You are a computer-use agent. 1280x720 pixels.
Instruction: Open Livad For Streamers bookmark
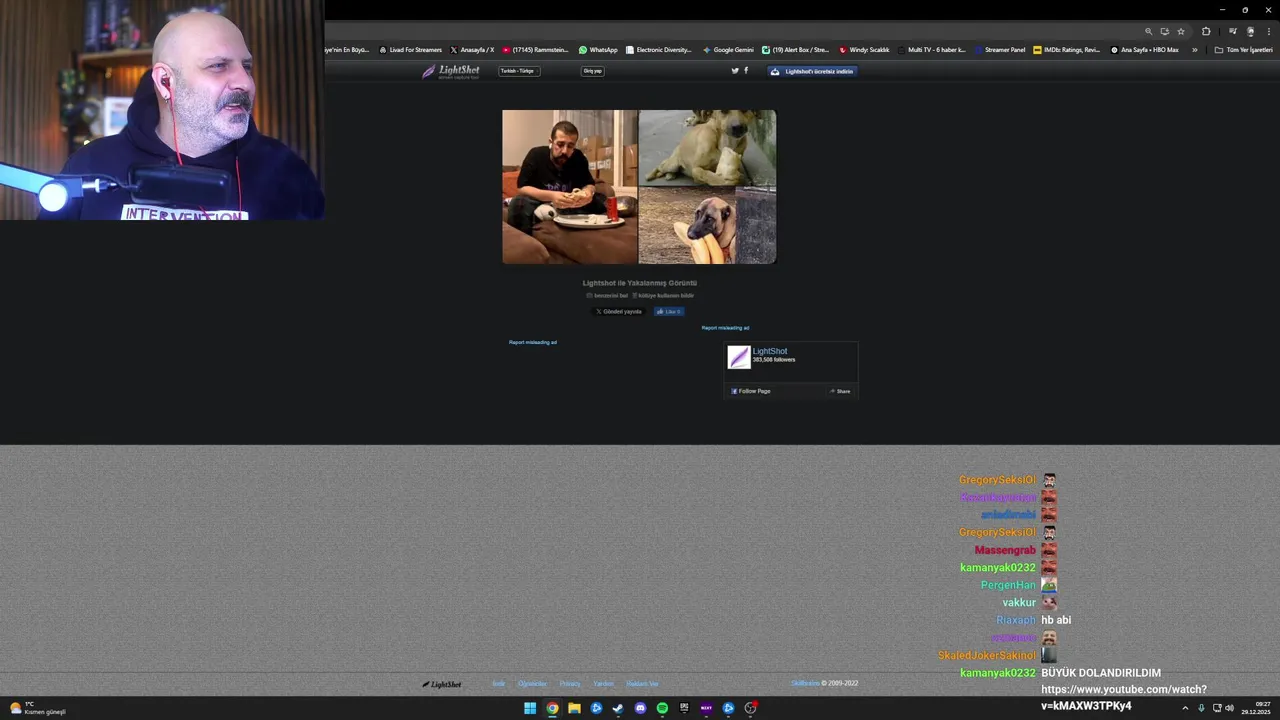410,50
